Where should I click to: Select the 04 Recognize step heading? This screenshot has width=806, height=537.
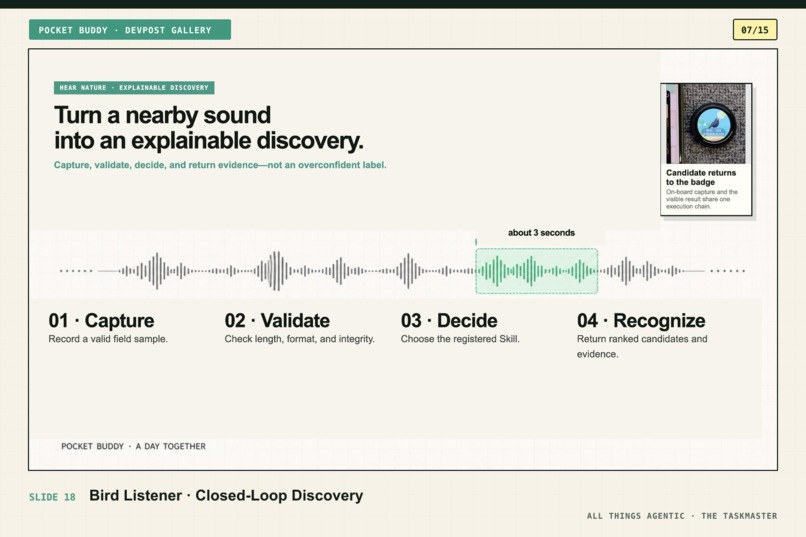pyautogui.click(x=641, y=321)
